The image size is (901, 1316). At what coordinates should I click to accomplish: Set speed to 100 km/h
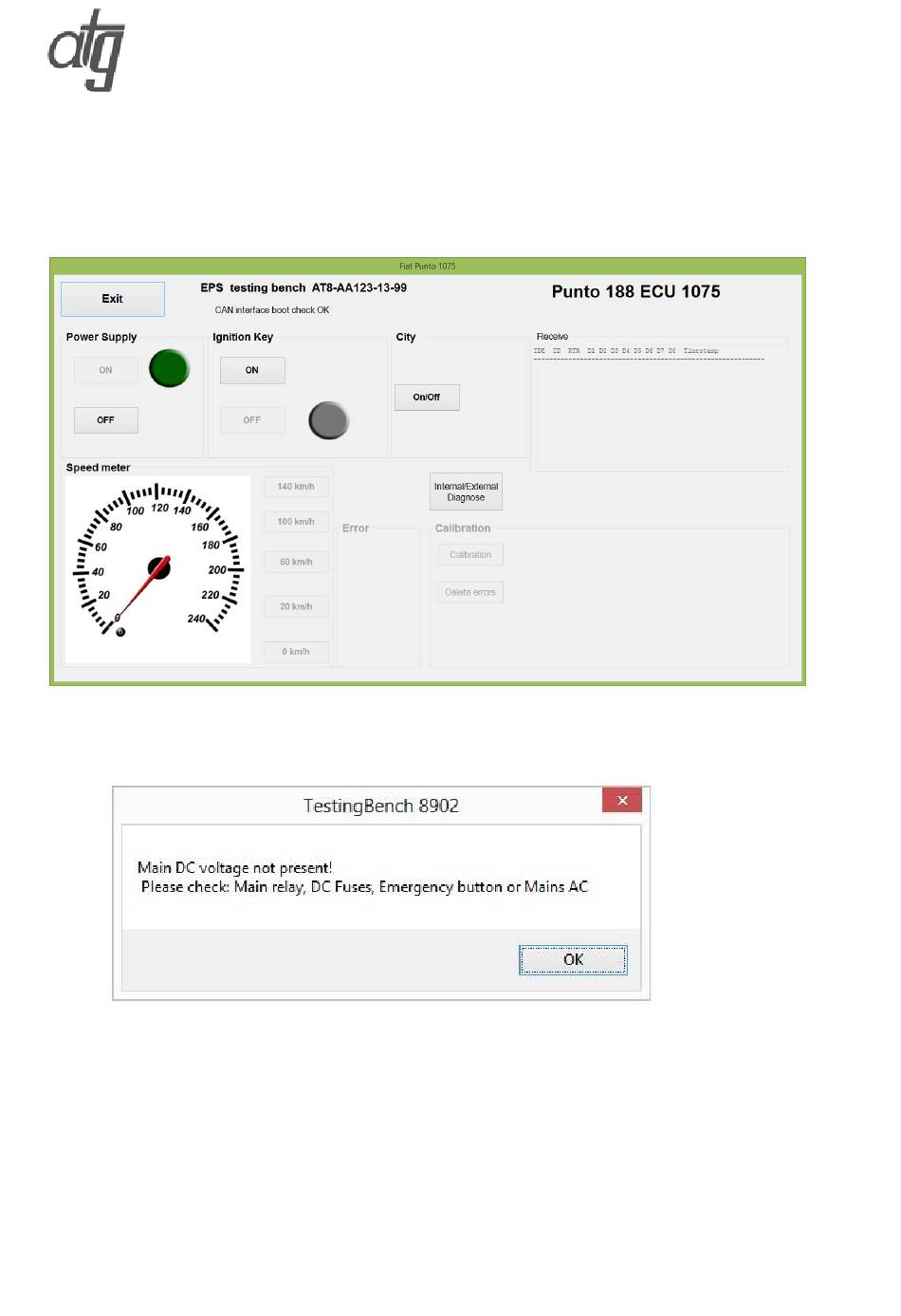tap(296, 522)
